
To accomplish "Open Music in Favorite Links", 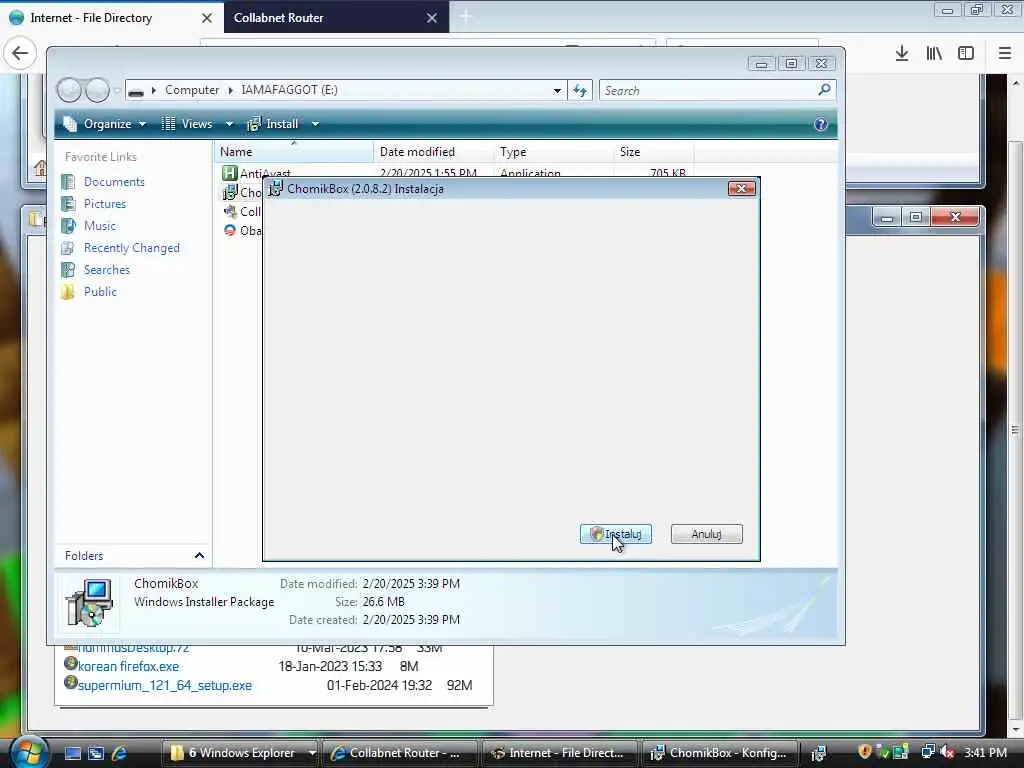I will click(x=99, y=225).
